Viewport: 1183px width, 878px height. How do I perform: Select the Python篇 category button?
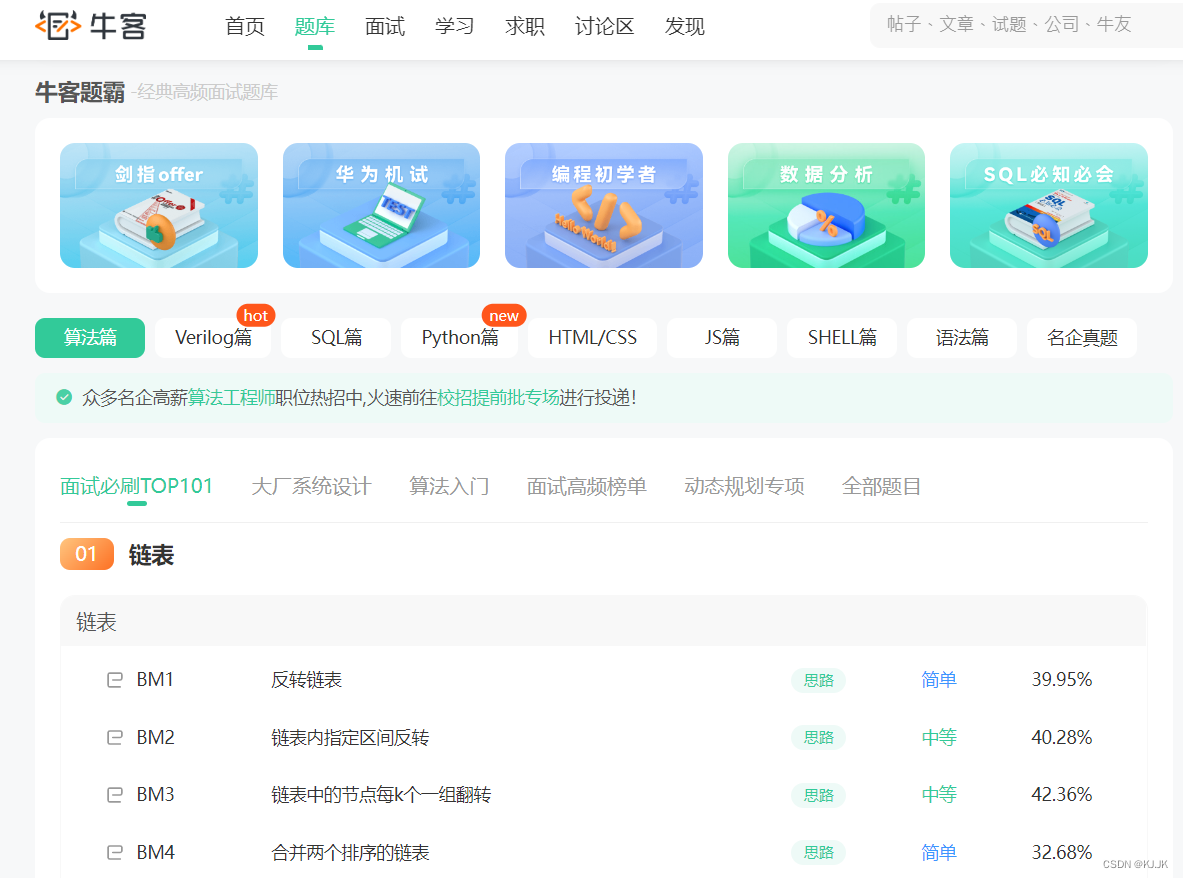pos(459,337)
